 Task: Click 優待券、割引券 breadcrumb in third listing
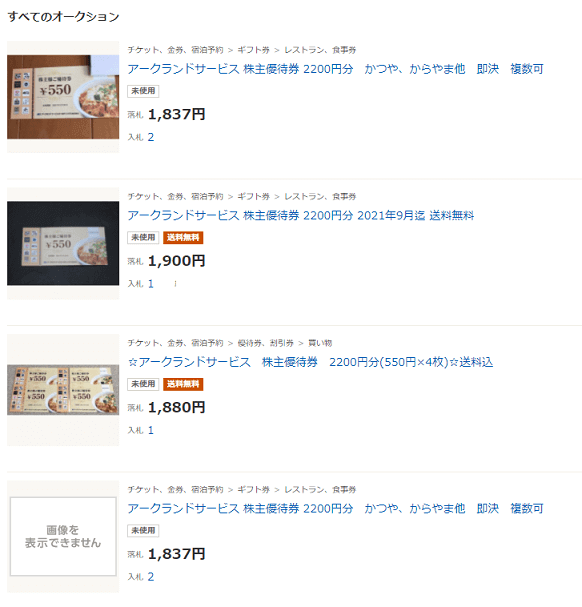click(265, 343)
